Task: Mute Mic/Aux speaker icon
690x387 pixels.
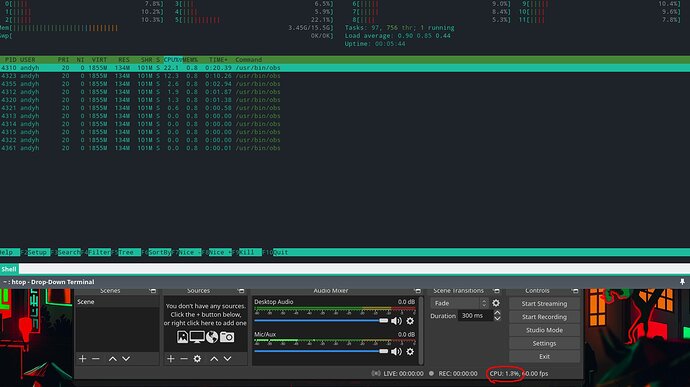Action: pyautogui.click(x=396, y=351)
